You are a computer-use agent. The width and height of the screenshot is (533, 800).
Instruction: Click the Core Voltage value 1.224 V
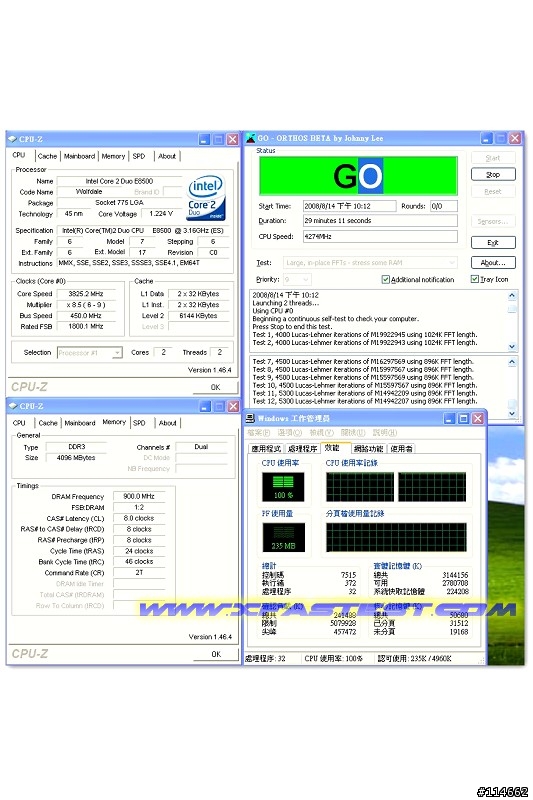click(161, 214)
